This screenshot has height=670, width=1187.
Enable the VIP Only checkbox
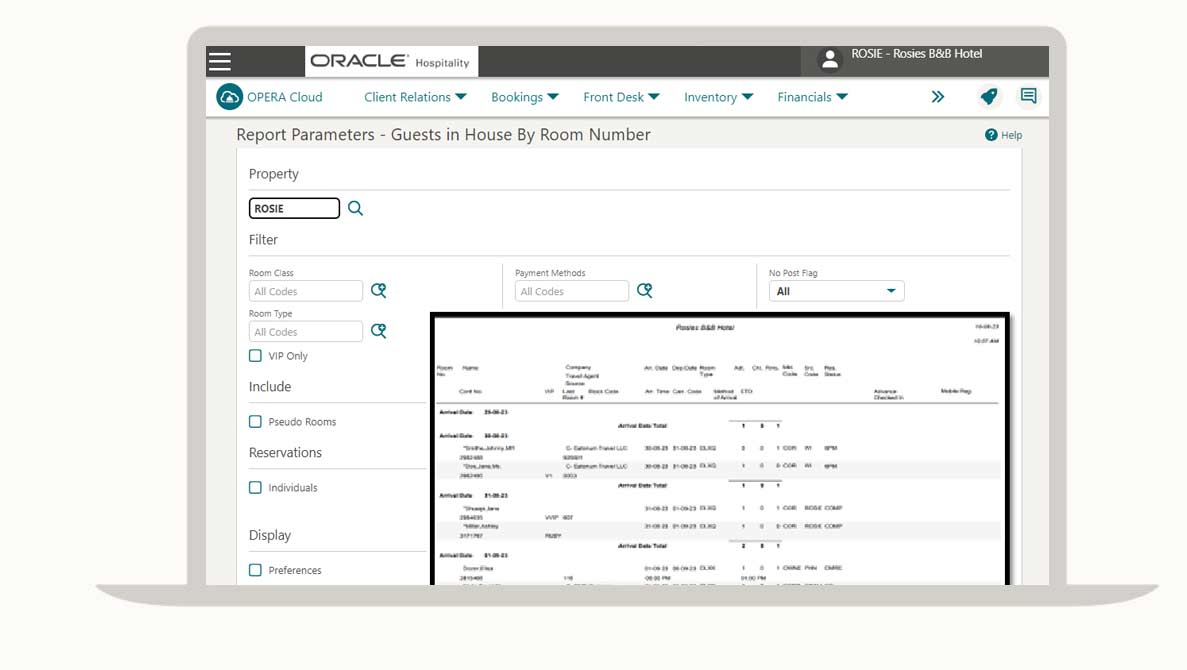tap(256, 356)
